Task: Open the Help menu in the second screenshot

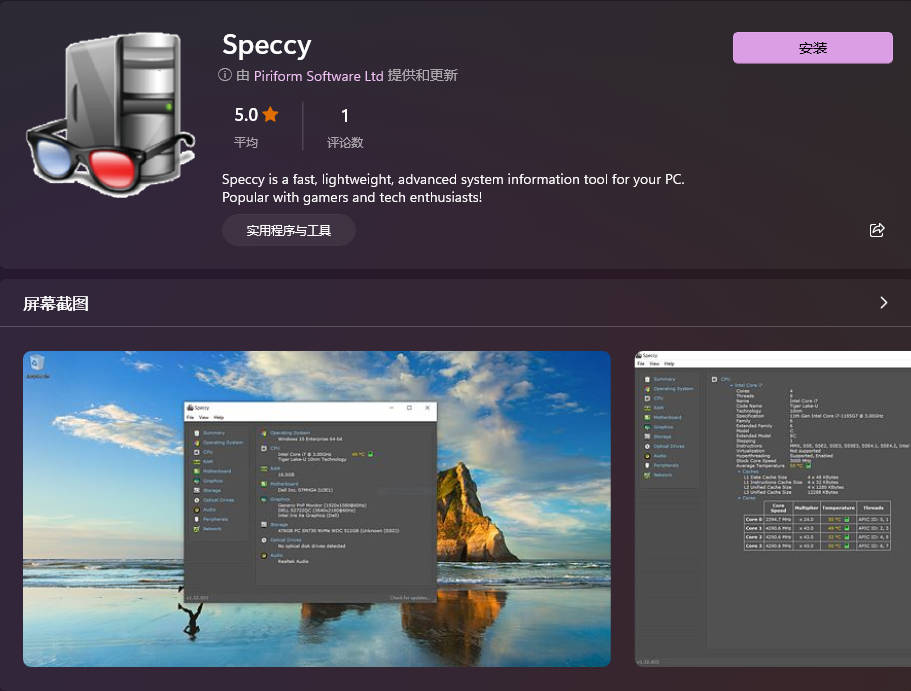Action: click(670, 363)
